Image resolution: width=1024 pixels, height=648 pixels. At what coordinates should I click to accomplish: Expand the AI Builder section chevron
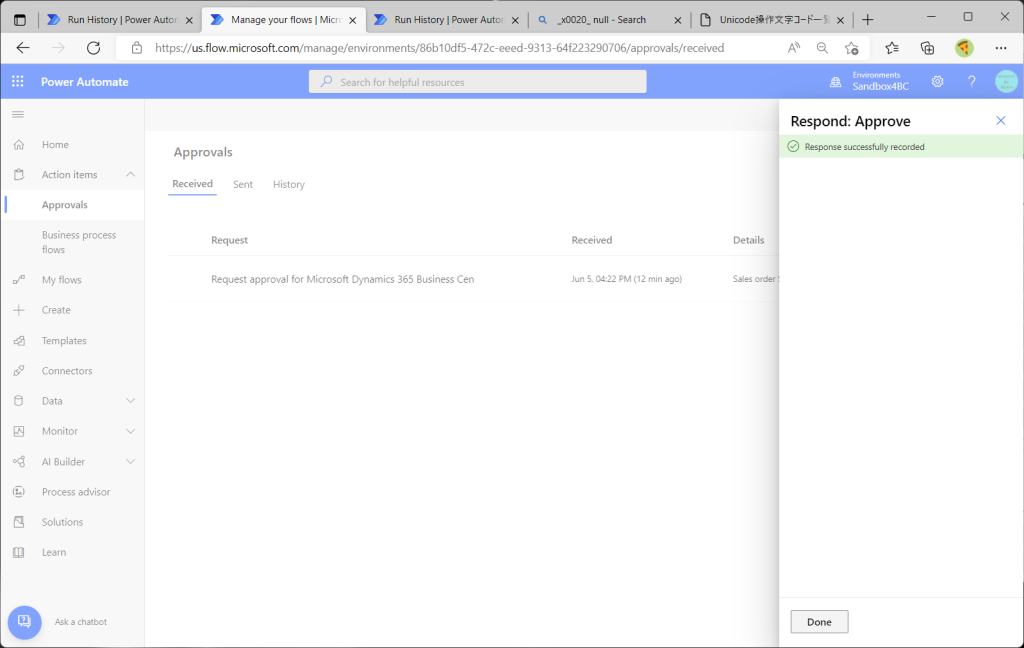(x=131, y=461)
